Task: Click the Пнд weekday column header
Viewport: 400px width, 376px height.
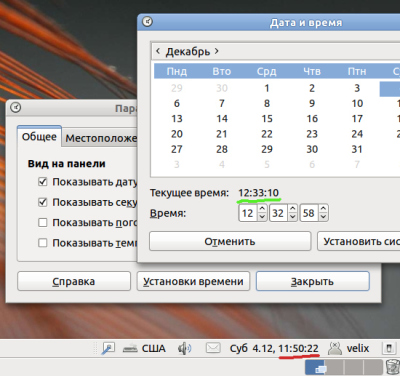Action: click(177, 71)
